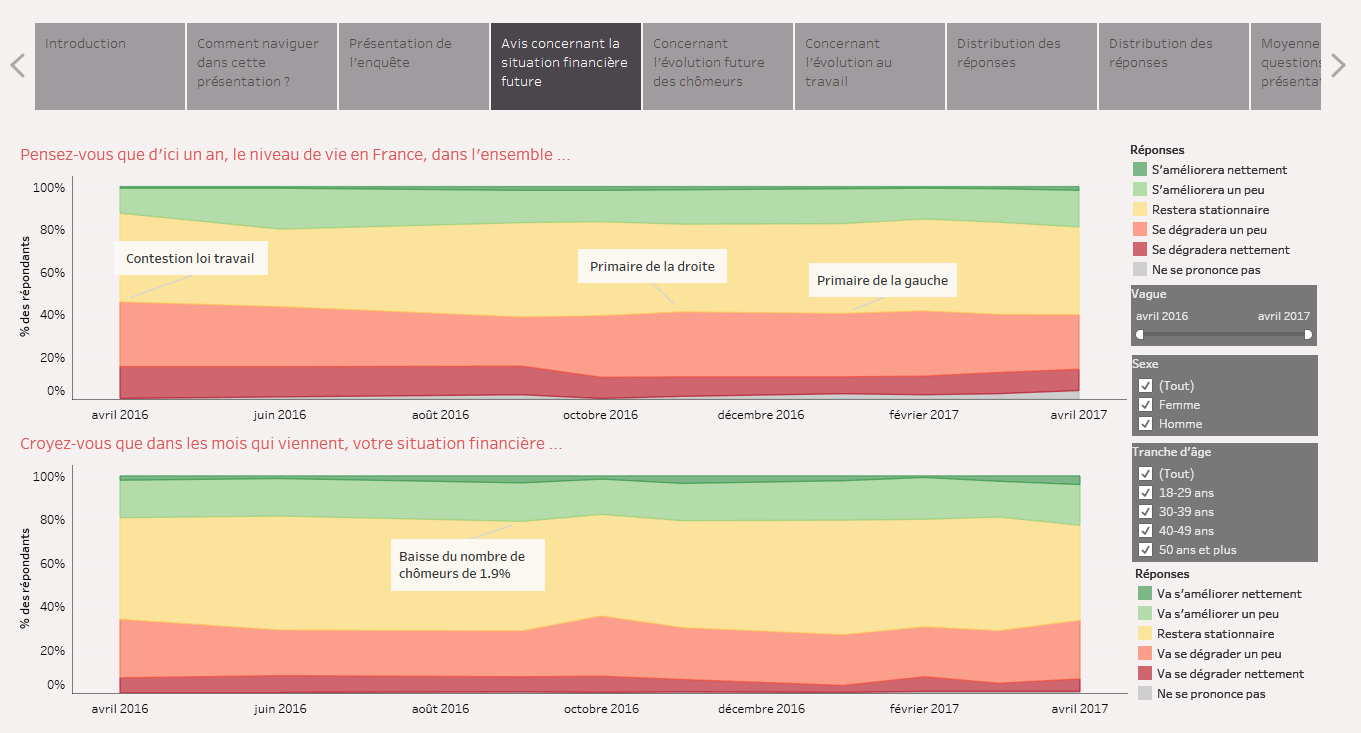This screenshot has width=1361, height=733.
Task: Click the dark red 'Se dégradera nettement' swatch
Action: (x=1142, y=249)
